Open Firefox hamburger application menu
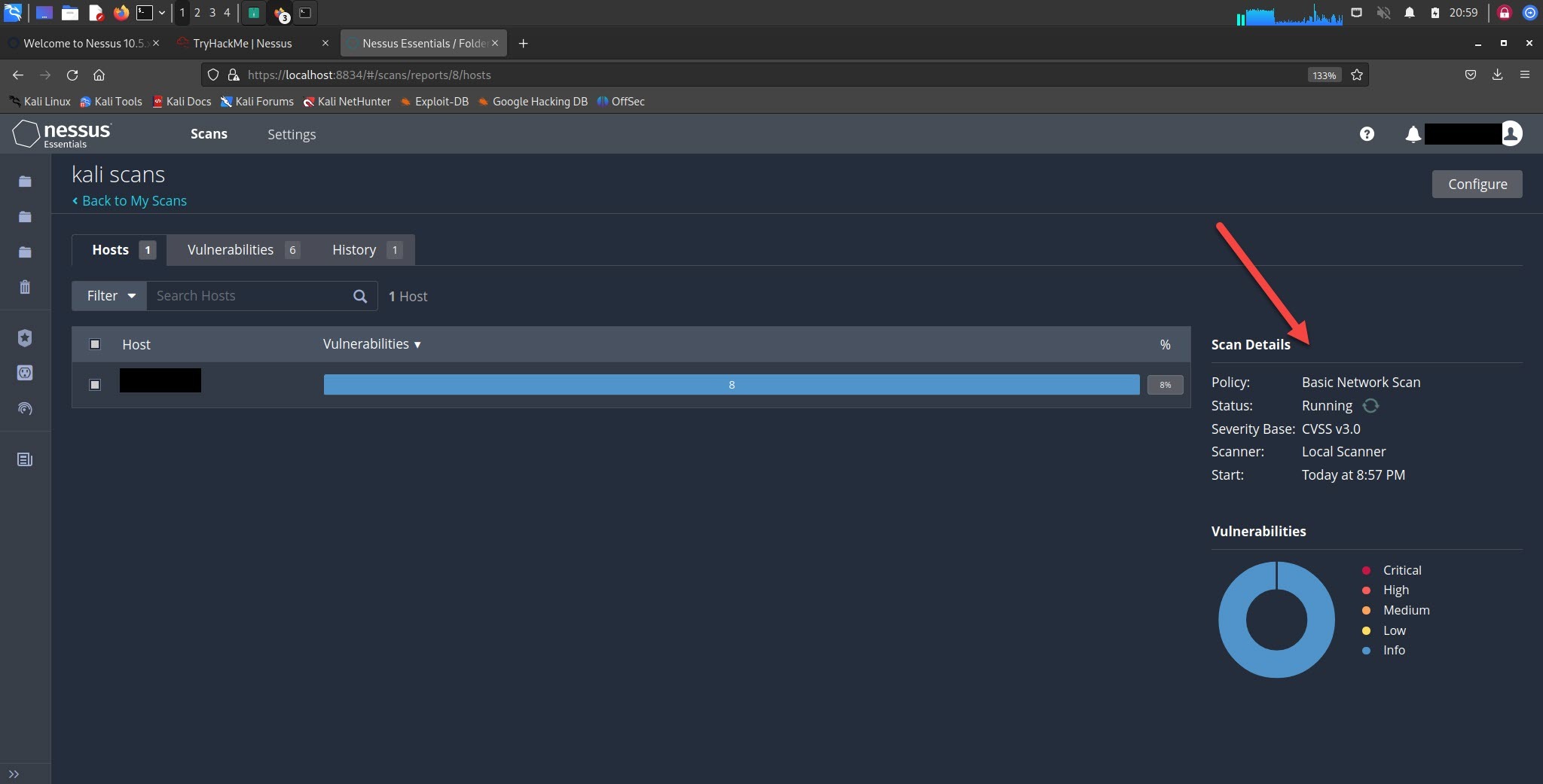Screen dimensions: 1543x784 pyautogui.click(x=1525, y=75)
